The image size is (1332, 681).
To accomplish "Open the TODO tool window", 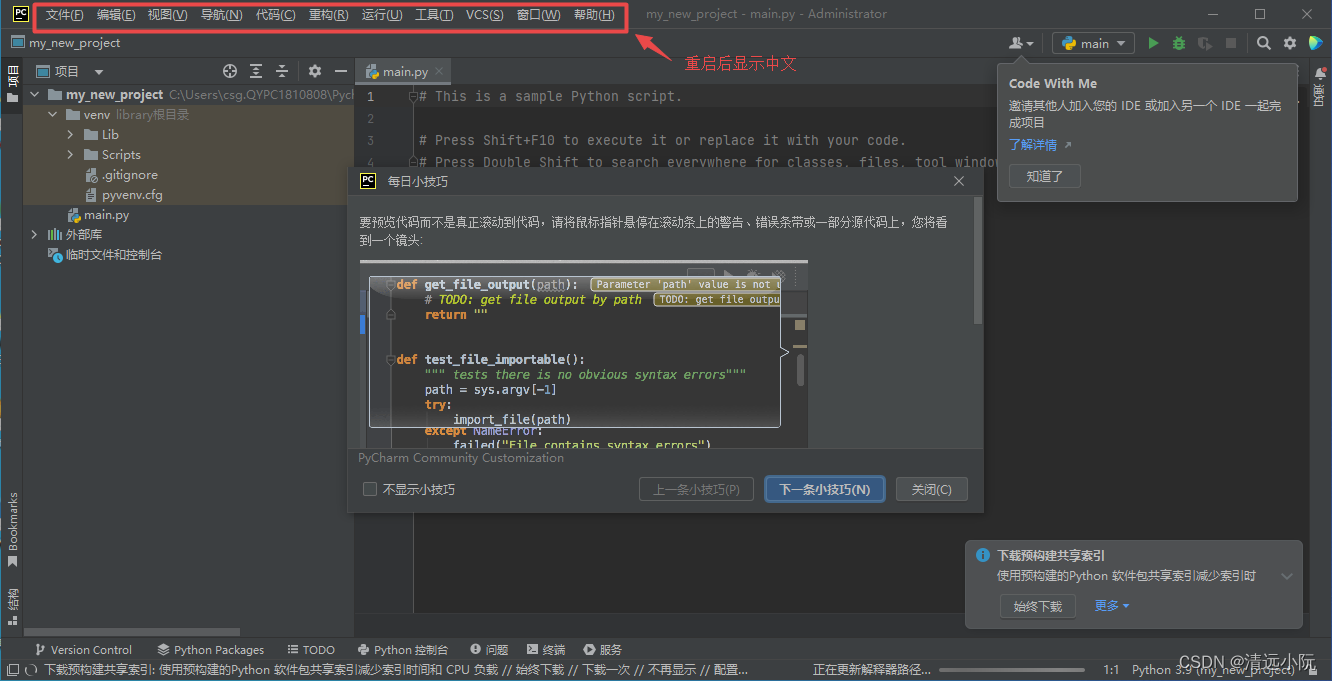I will (311, 649).
